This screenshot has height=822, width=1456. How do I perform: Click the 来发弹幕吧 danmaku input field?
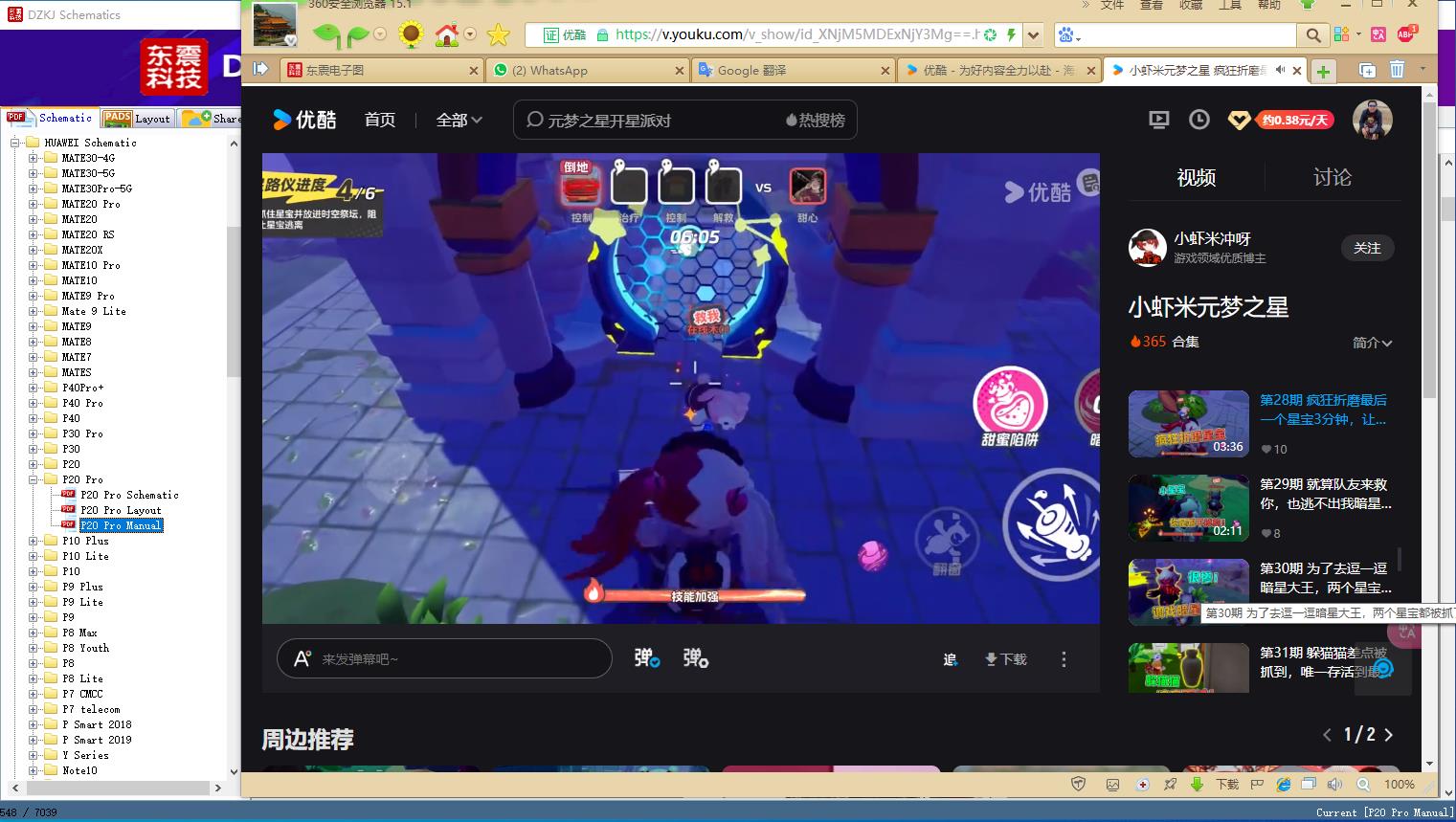[444, 658]
